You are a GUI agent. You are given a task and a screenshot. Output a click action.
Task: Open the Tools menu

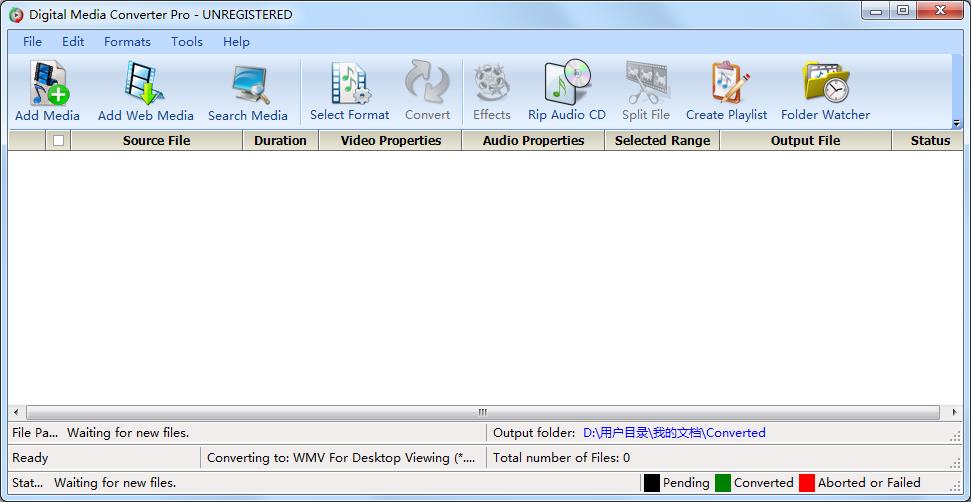click(186, 42)
